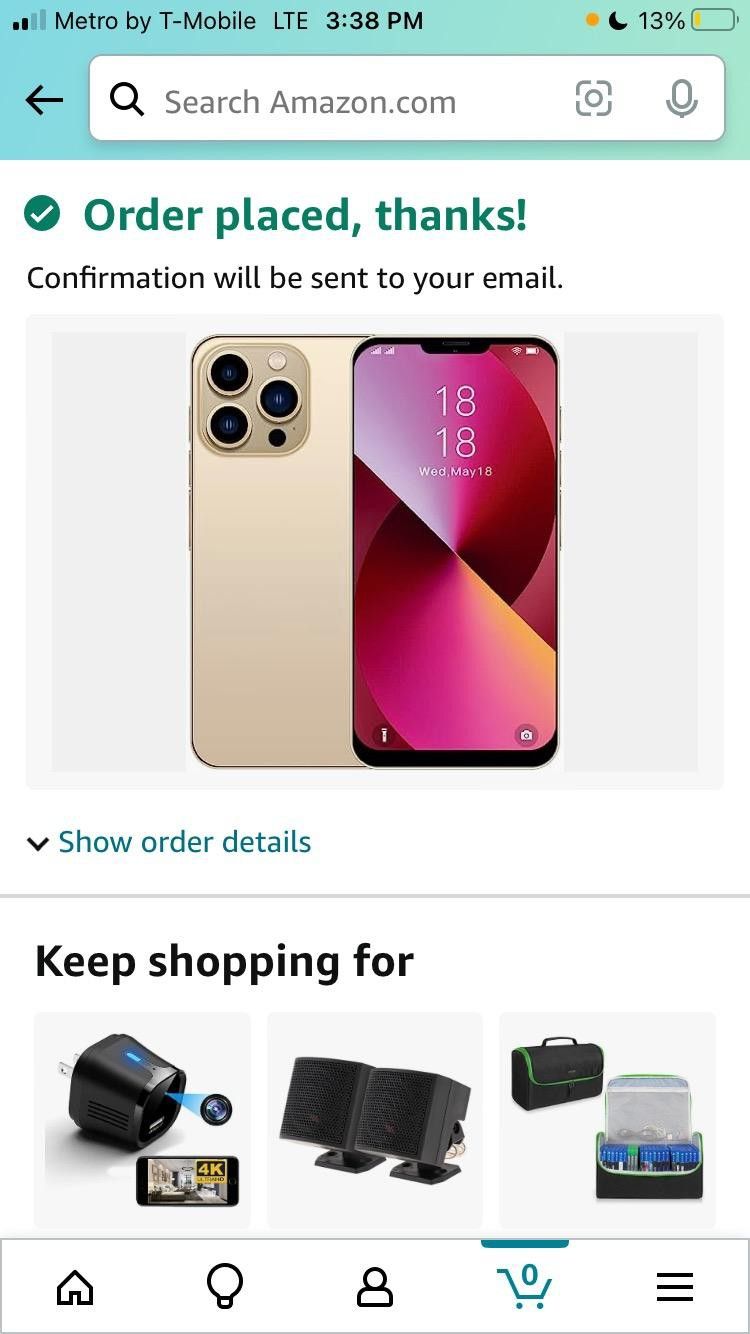The image size is (750, 1334).
Task: Open the lightbulb inspiration tab
Action: point(224,1287)
